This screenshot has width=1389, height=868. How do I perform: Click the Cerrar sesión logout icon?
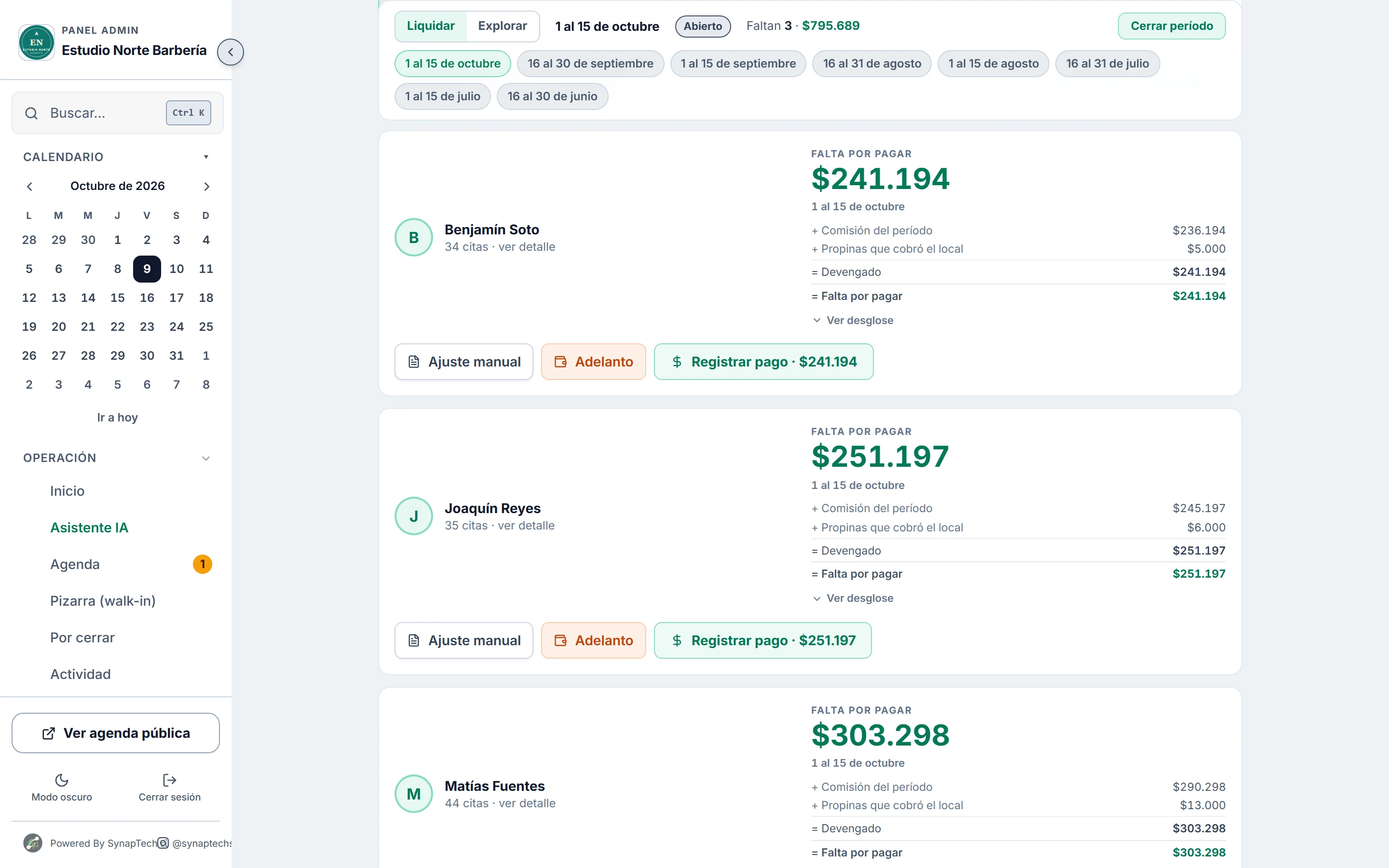169,780
